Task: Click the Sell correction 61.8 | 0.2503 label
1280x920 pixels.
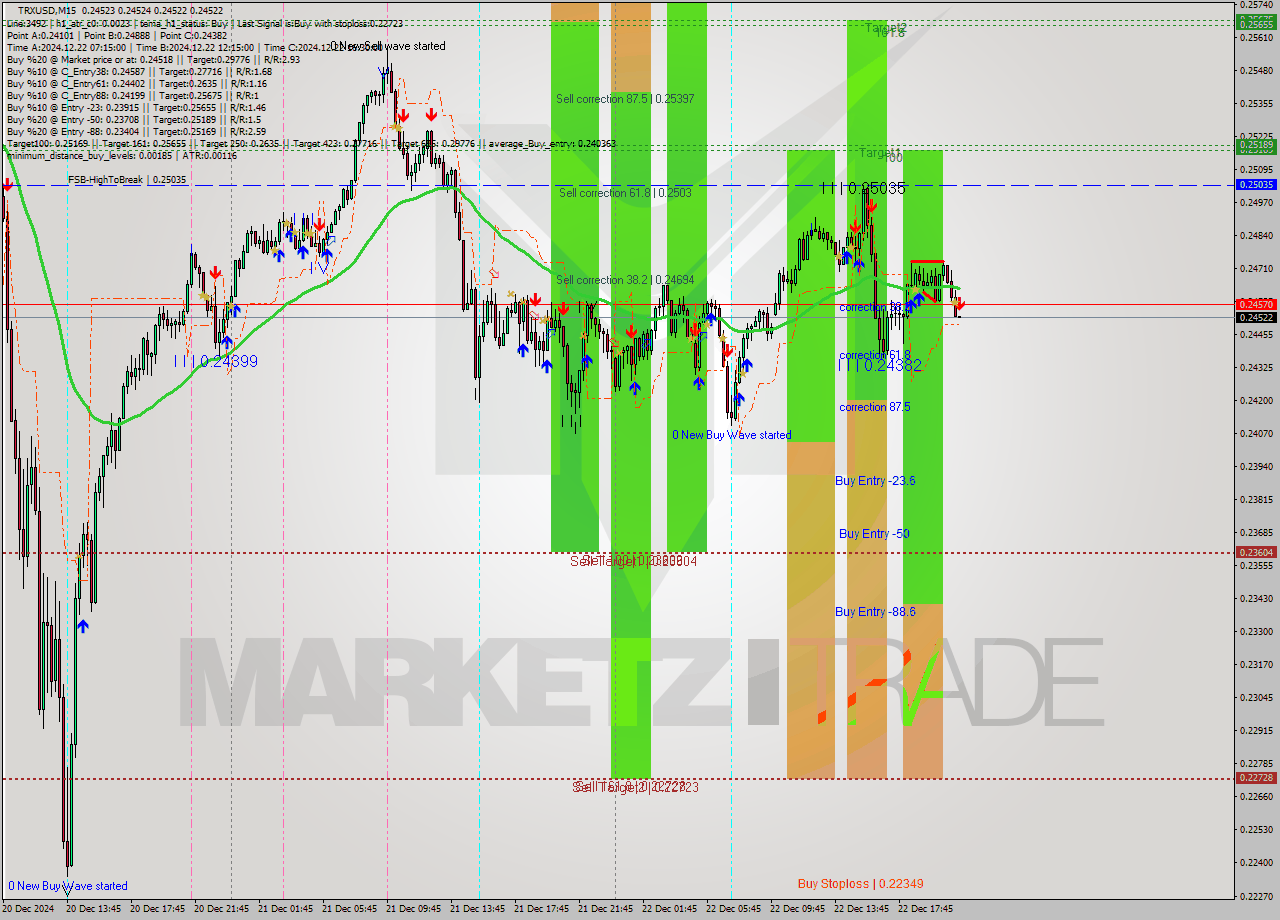Action: click(625, 192)
